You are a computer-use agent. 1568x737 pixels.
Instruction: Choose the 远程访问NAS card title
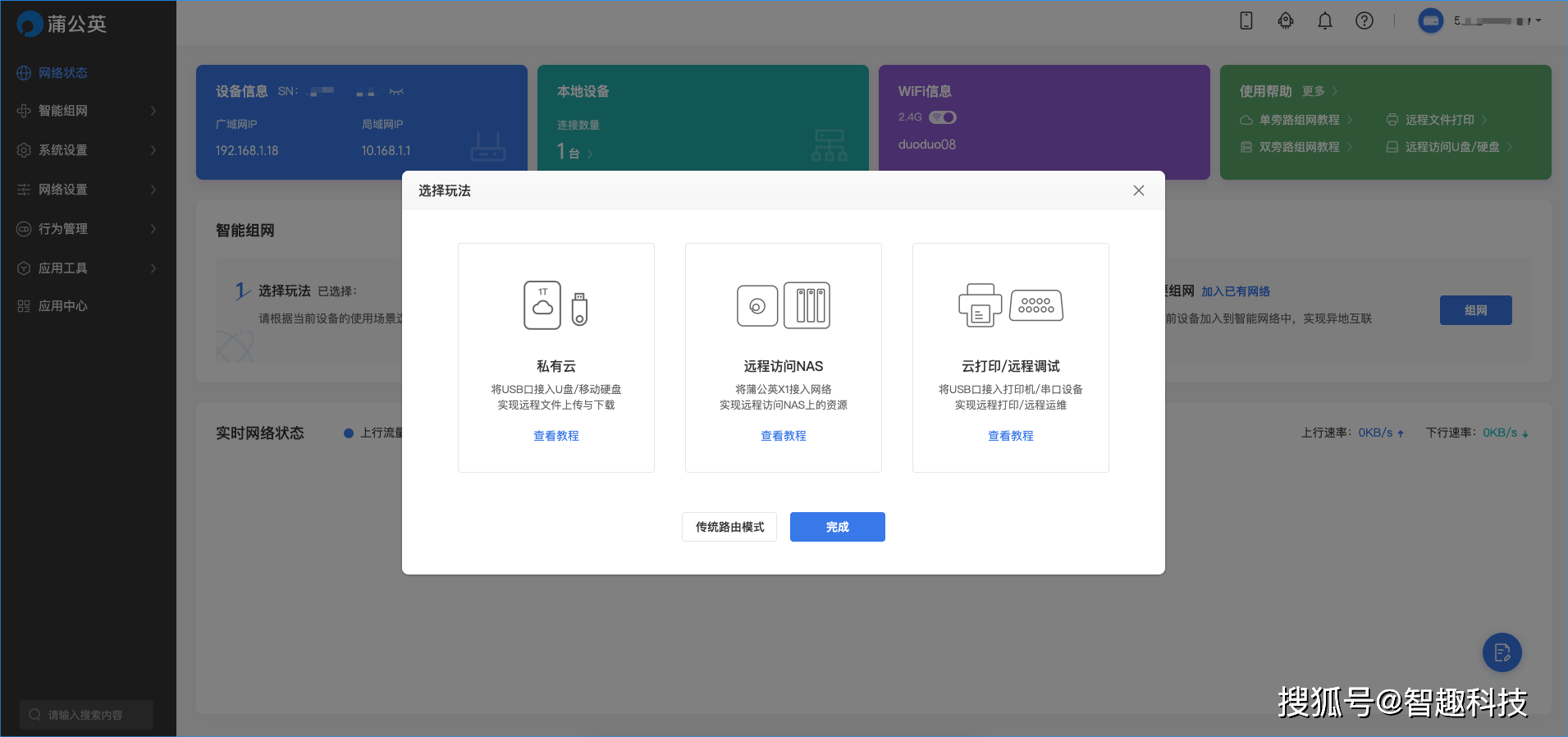[x=784, y=366]
